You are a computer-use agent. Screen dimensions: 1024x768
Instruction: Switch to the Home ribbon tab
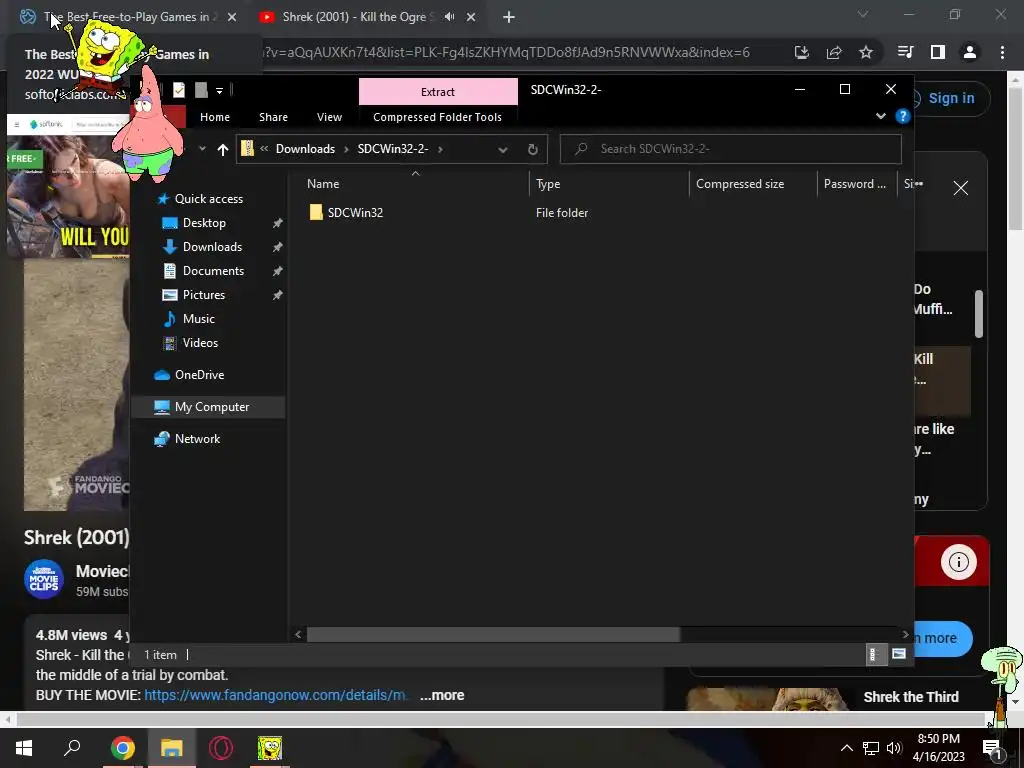[215, 117]
